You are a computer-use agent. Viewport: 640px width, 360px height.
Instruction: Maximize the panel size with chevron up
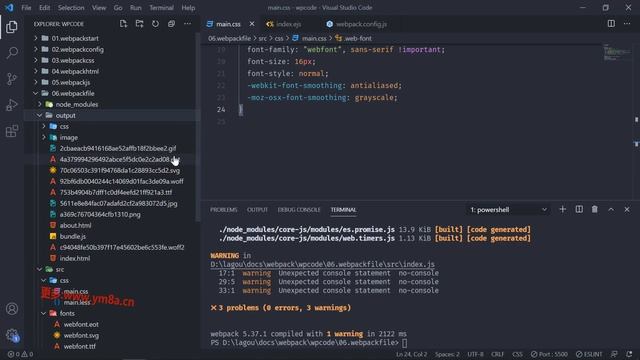(x=611, y=209)
